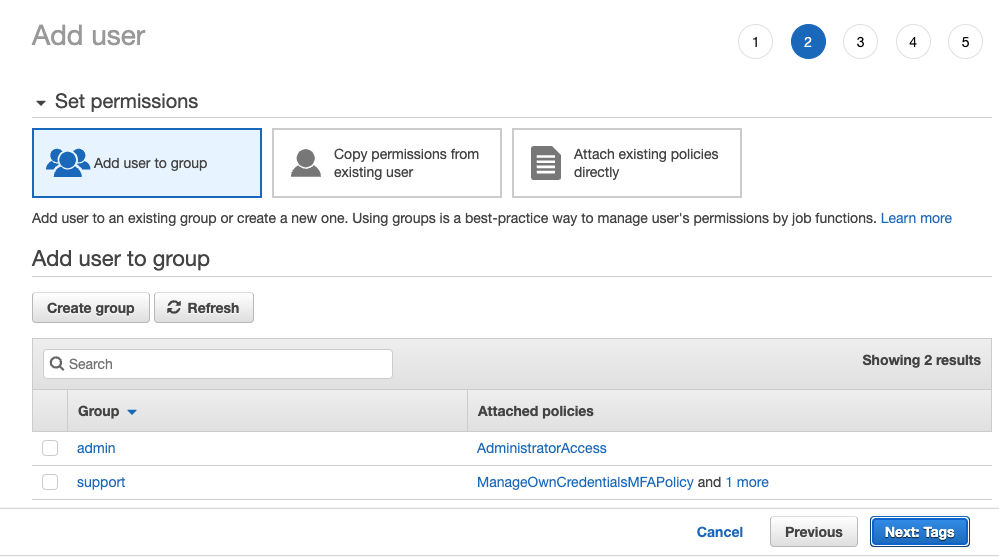Select wizard step 5 circle
Screen dimensions: 999x557
(x=965, y=42)
